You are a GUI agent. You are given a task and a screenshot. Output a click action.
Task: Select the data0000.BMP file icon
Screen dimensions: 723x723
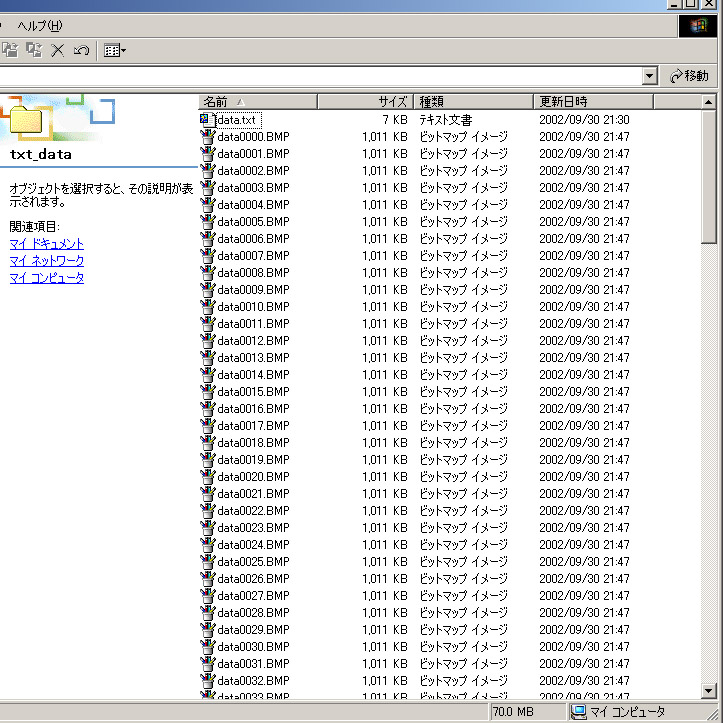point(207,137)
